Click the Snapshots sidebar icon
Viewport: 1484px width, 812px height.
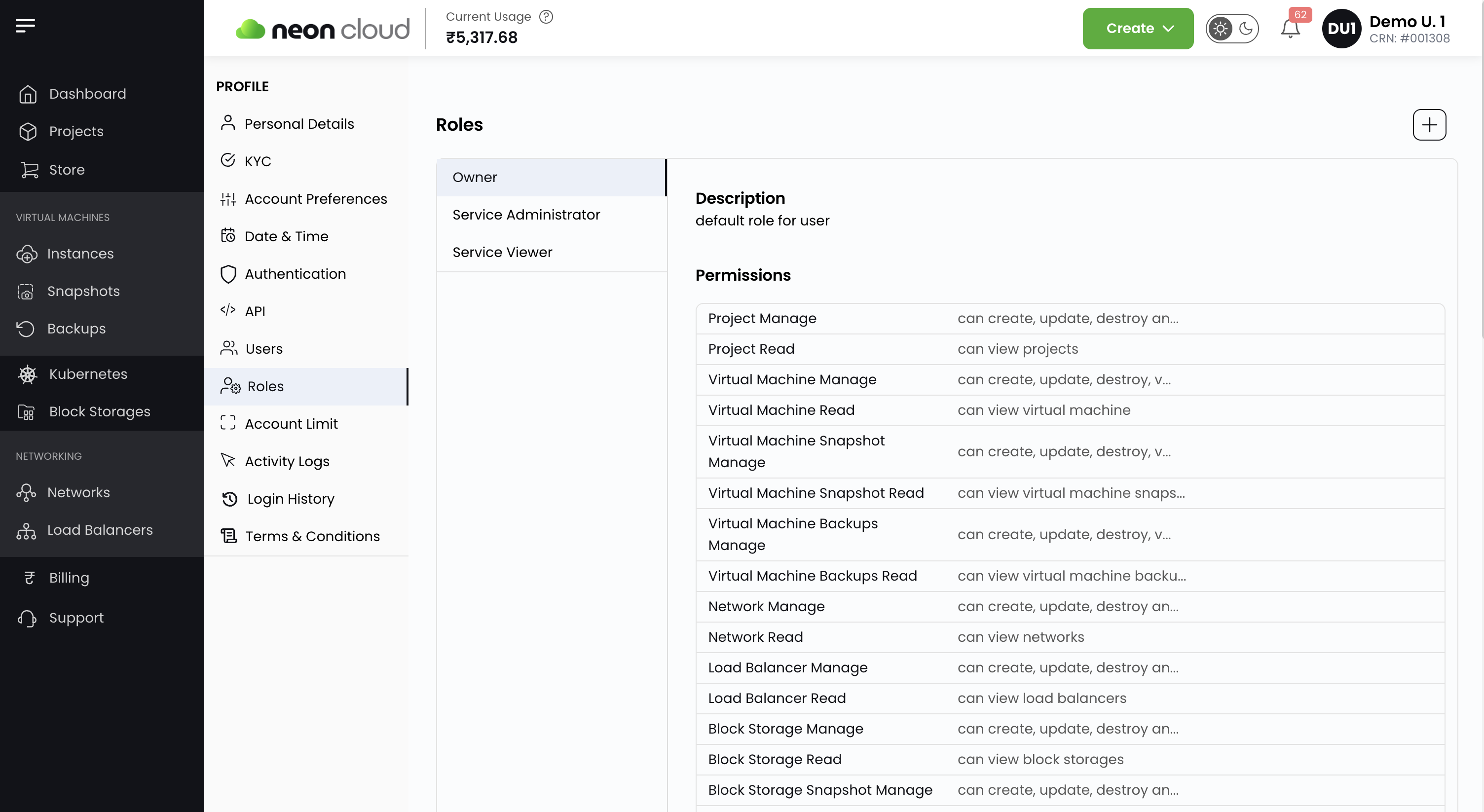pos(25,292)
